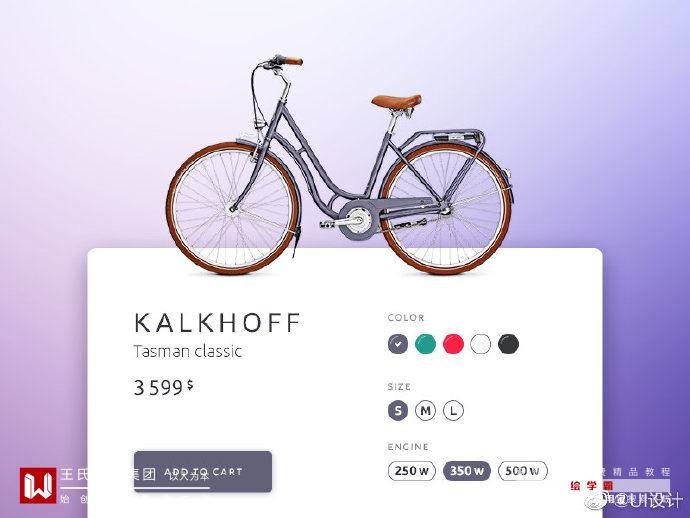Select size S option
Viewport: 690px width, 518px height.
point(398,411)
